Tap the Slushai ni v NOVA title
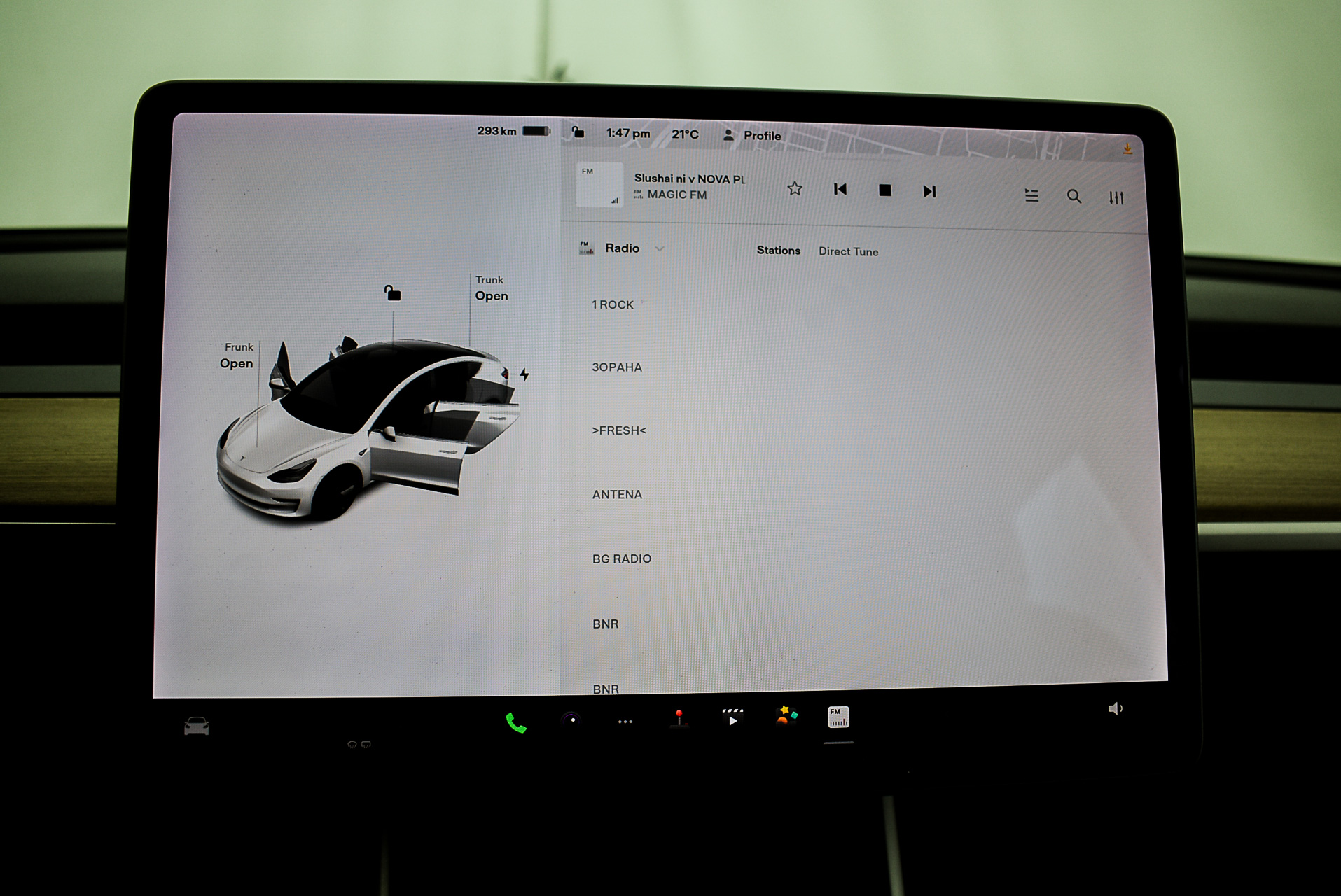Screen dimensions: 1341x896 point(690,178)
